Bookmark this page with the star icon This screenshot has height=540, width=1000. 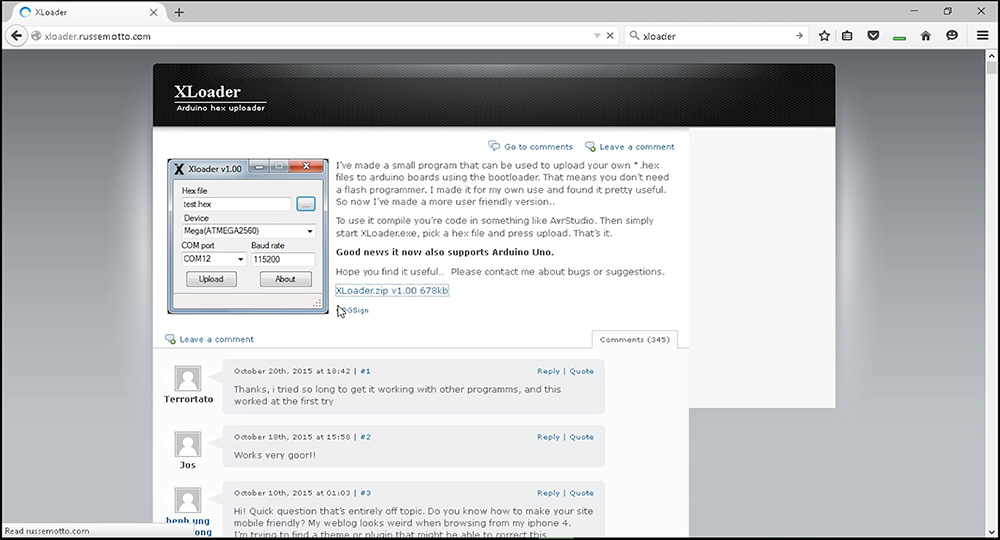[824, 36]
